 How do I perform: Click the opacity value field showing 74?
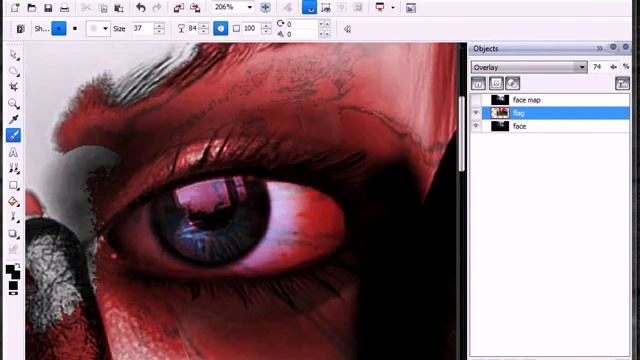click(x=597, y=67)
